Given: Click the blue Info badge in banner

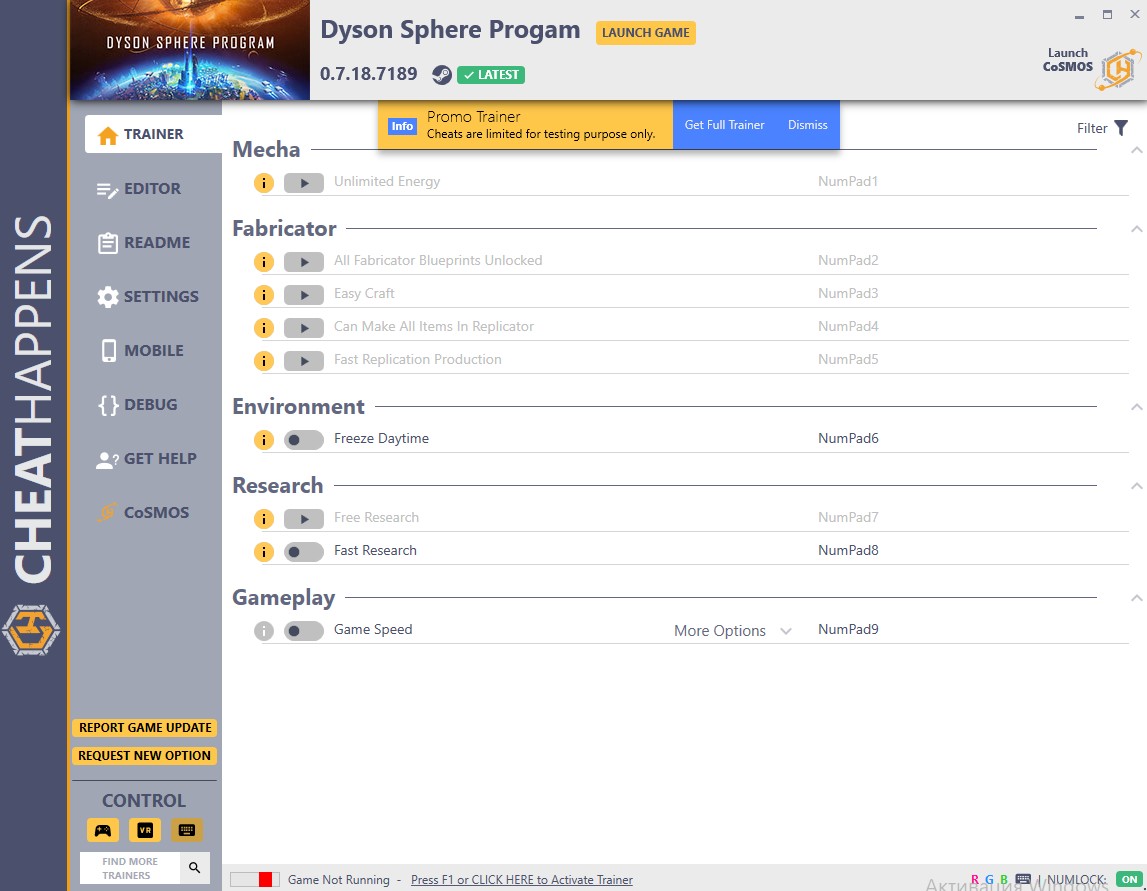Looking at the screenshot, I should click(x=402, y=126).
